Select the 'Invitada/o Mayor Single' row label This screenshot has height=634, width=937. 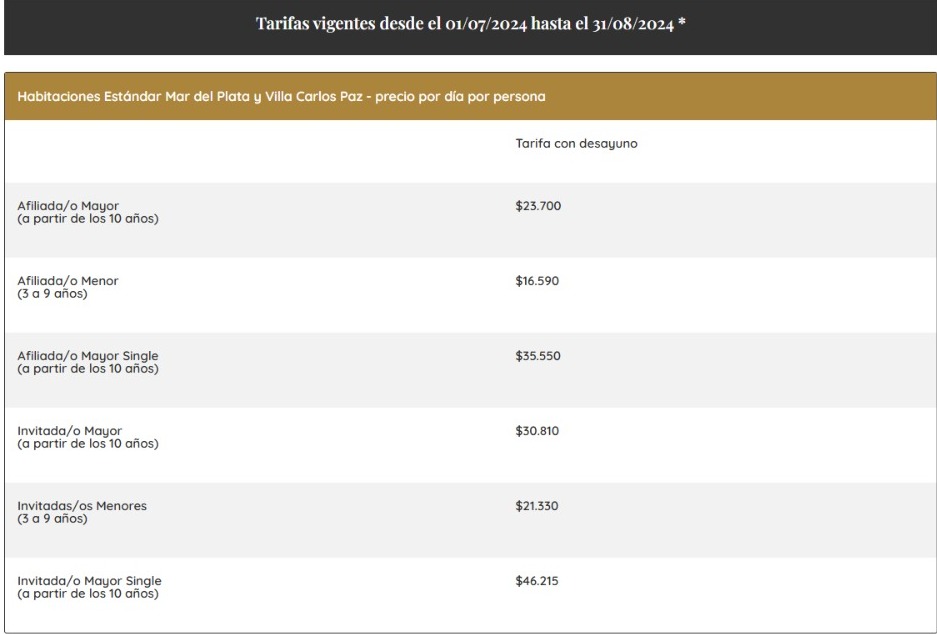[89, 581]
